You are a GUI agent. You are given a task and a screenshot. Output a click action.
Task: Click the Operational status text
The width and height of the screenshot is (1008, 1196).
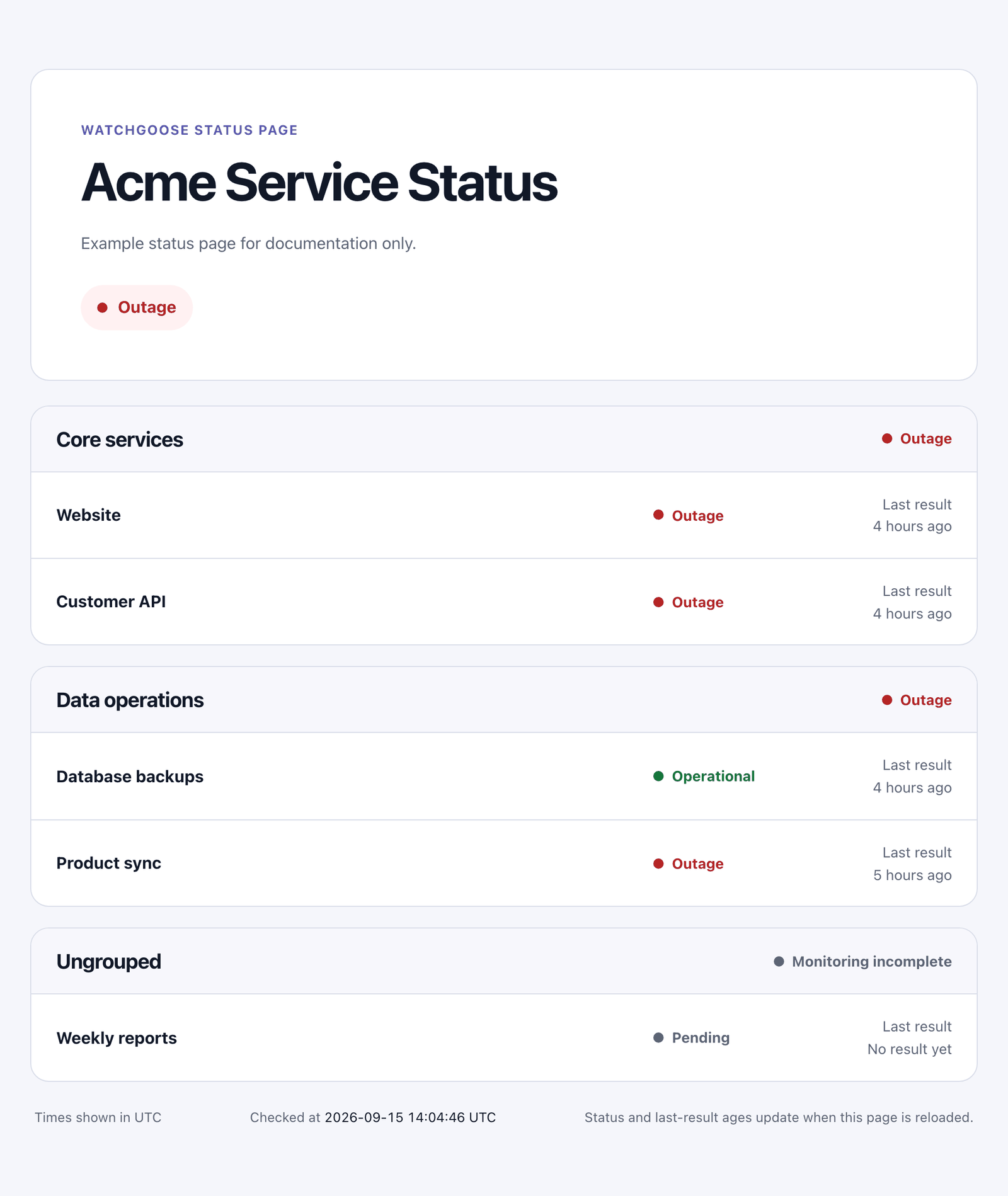[x=713, y=777]
